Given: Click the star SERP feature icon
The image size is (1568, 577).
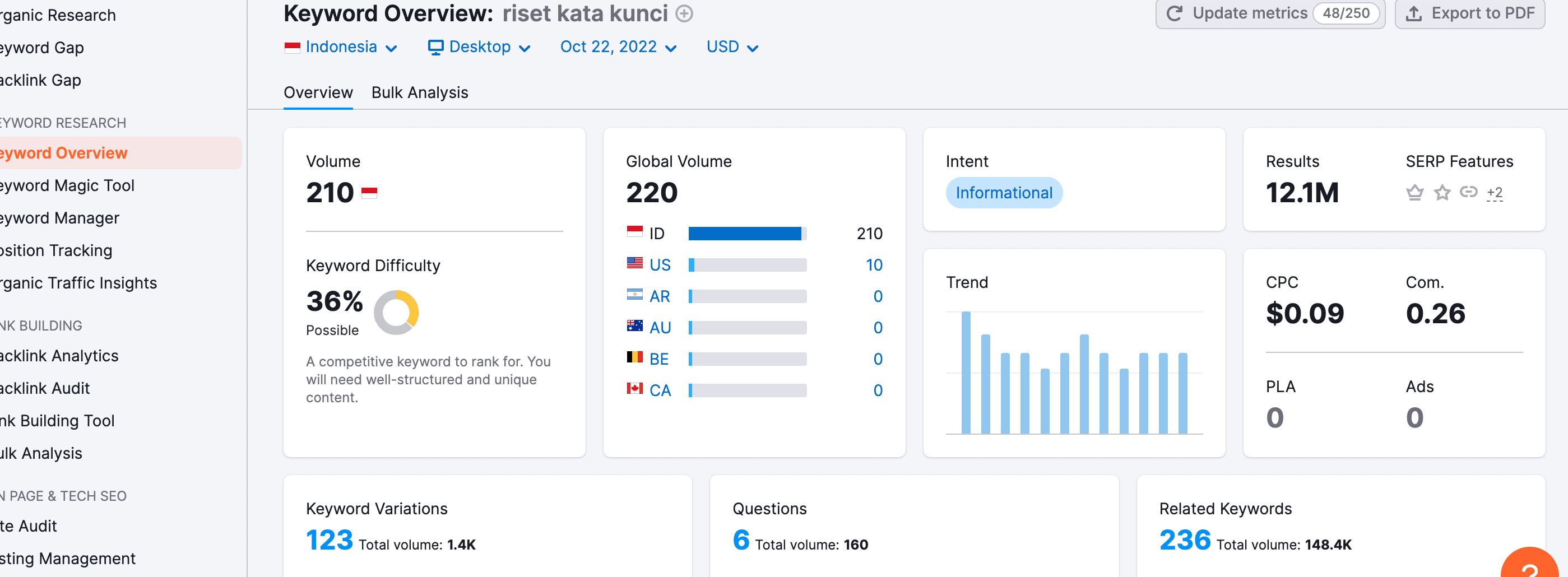Looking at the screenshot, I should click(1441, 193).
